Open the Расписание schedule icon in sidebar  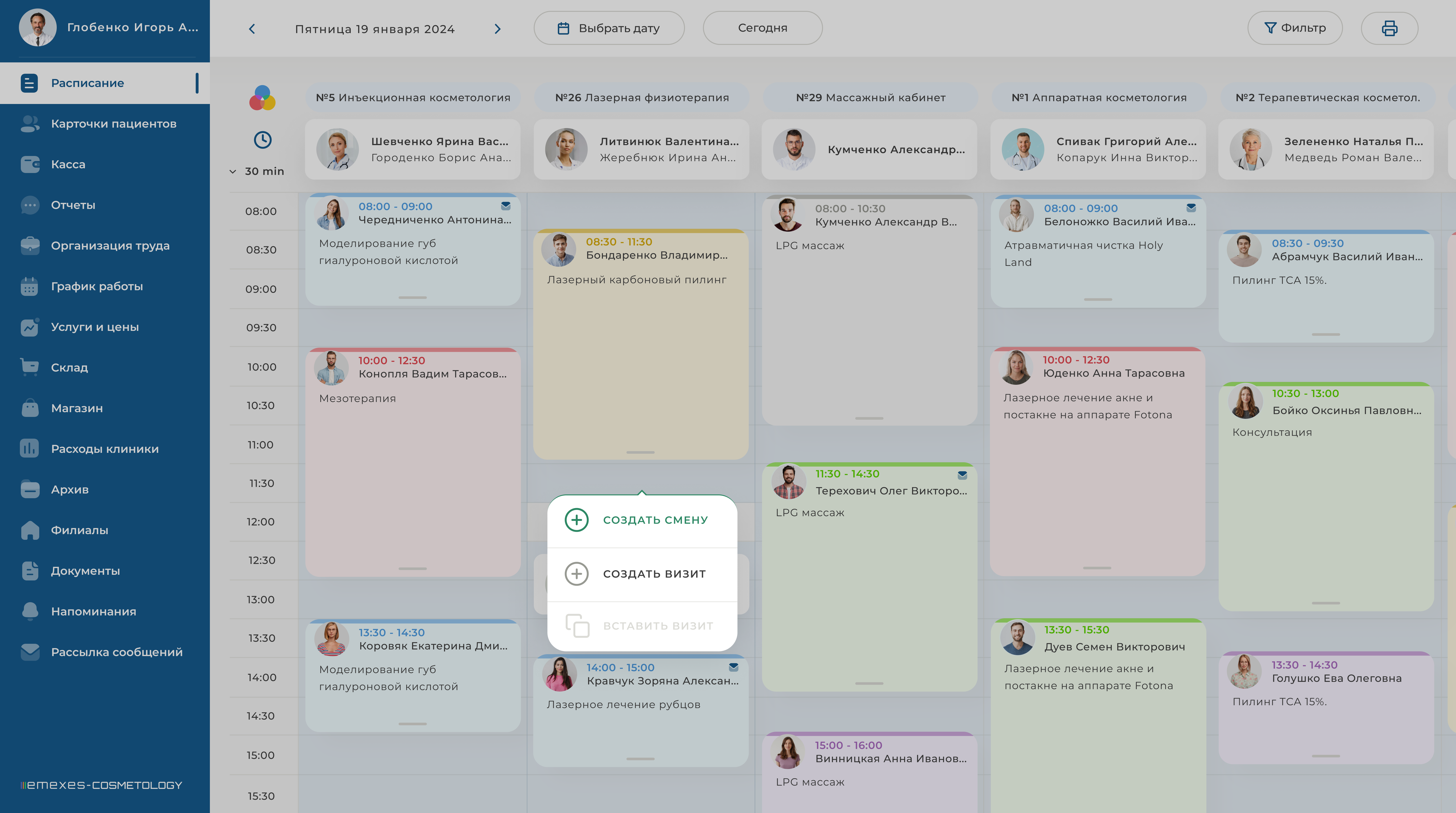click(29, 83)
